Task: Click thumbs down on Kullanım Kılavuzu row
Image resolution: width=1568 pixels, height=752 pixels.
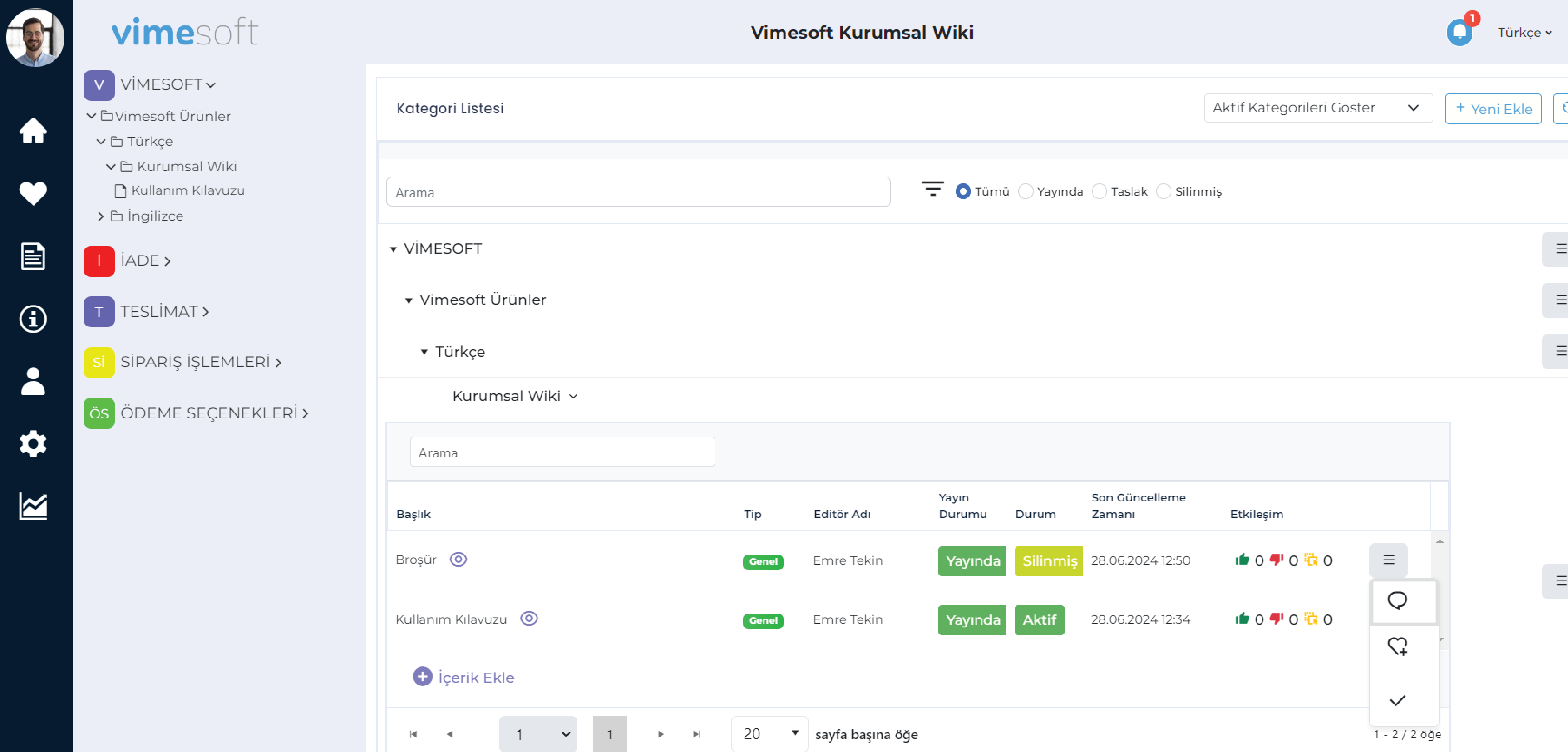Action: [x=1277, y=619]
